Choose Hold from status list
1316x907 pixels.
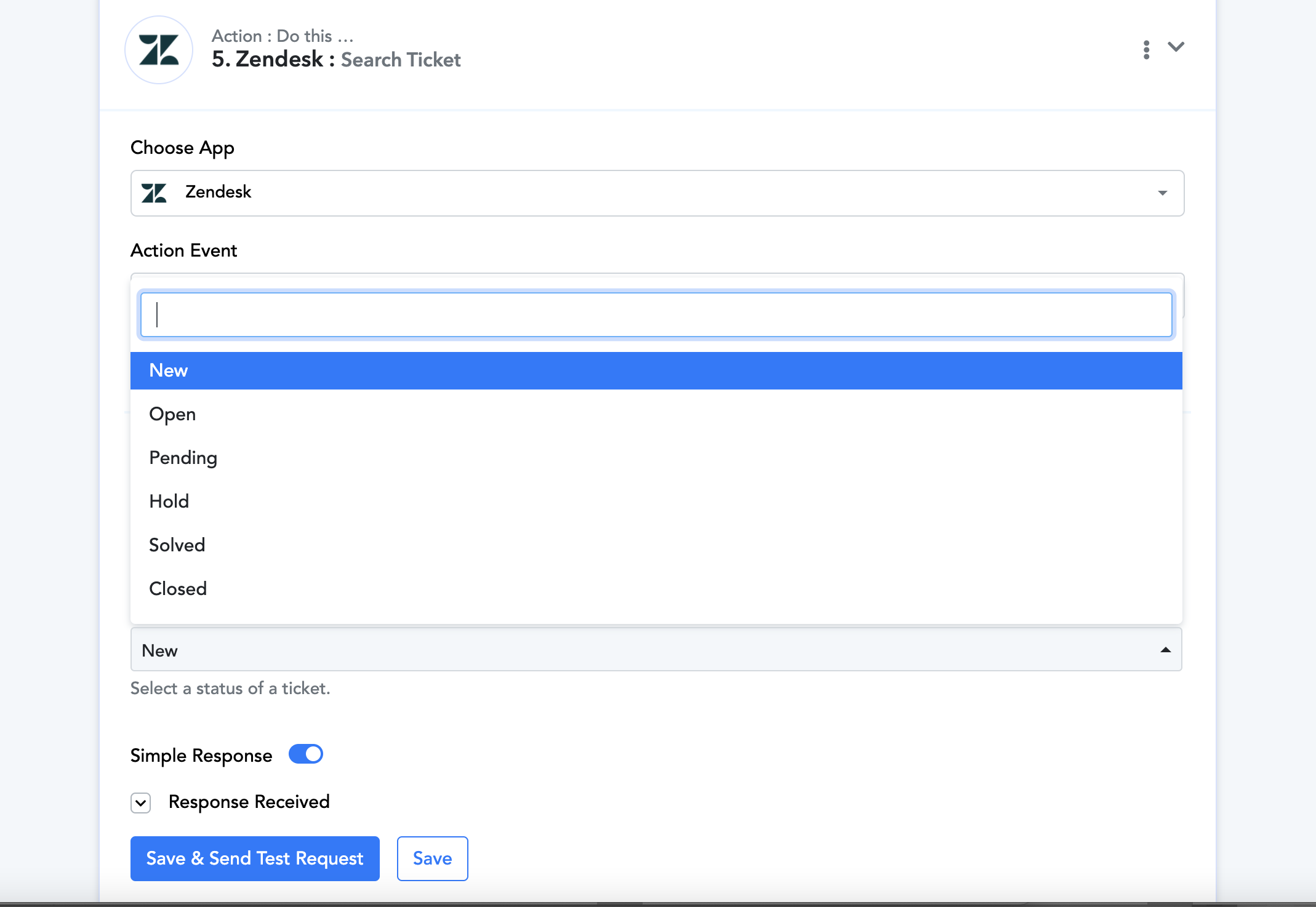[656, 501]
